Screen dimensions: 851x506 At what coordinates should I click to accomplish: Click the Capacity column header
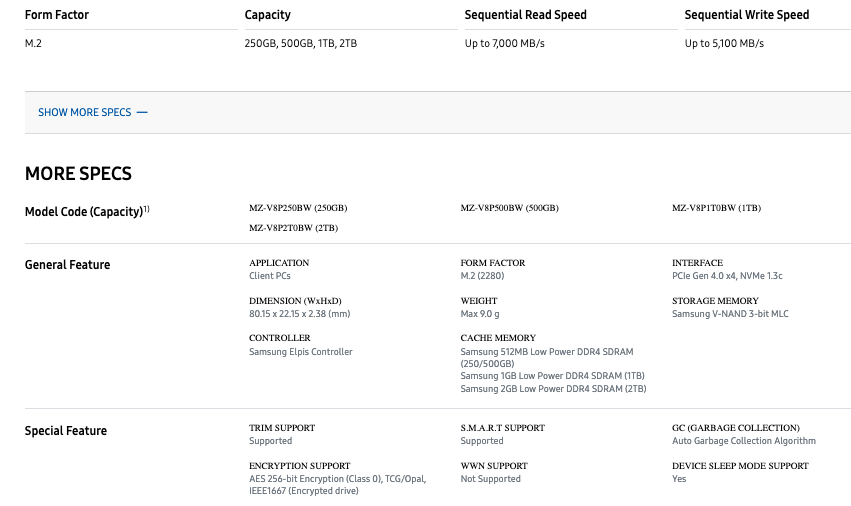pos(268,15)
